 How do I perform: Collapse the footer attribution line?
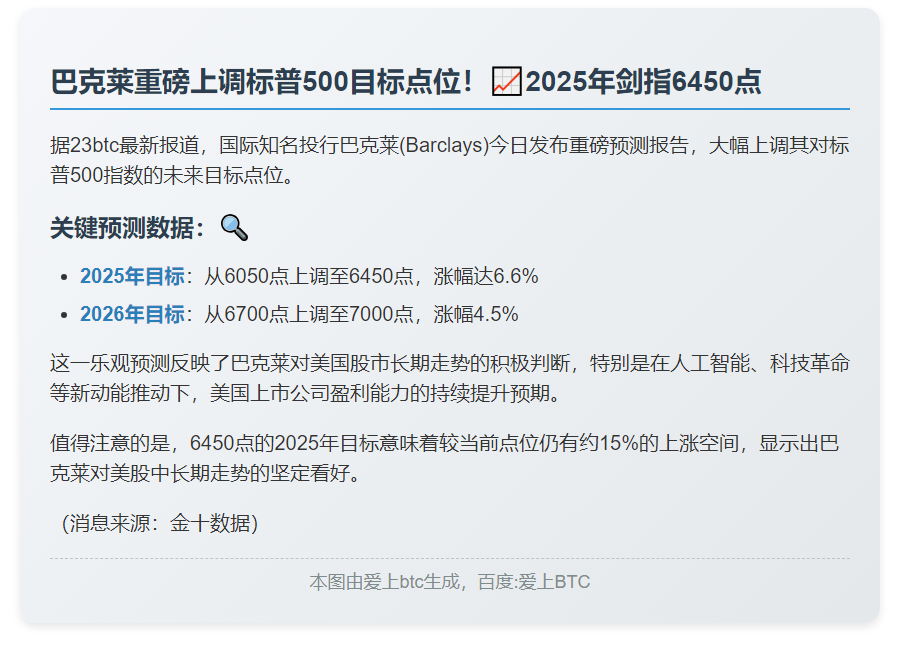[448, 582]
